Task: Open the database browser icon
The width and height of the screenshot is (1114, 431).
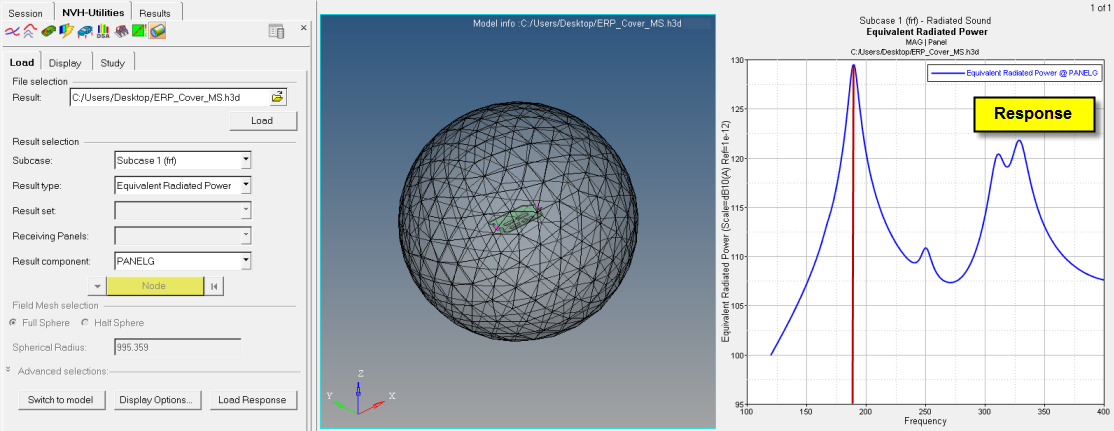Action: [277, 32]
